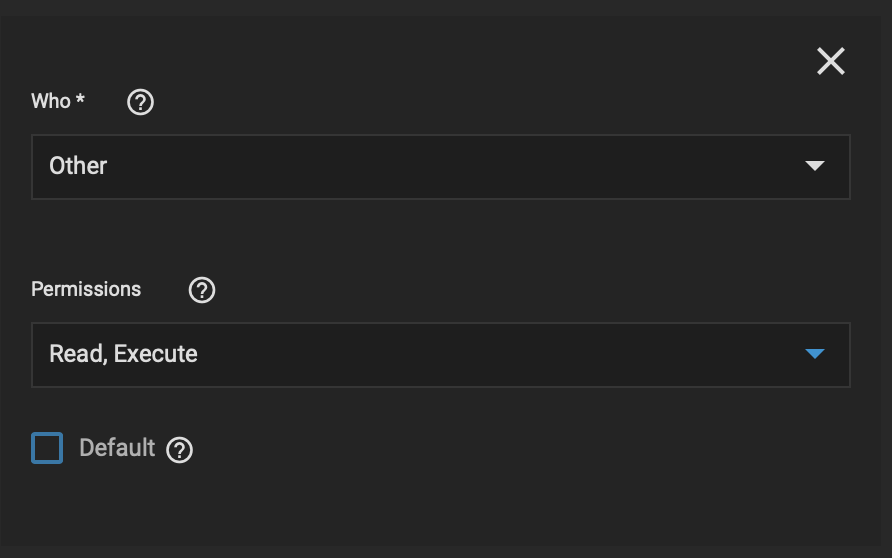Screen dimensions: 892x558
Task: Click the white triangle in the Who field
Action: pos(815,166)
